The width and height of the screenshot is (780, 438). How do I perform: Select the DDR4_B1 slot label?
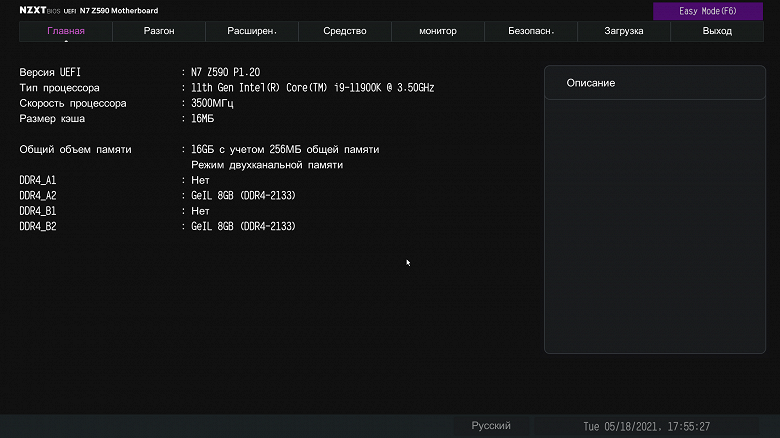pos(38,211)
